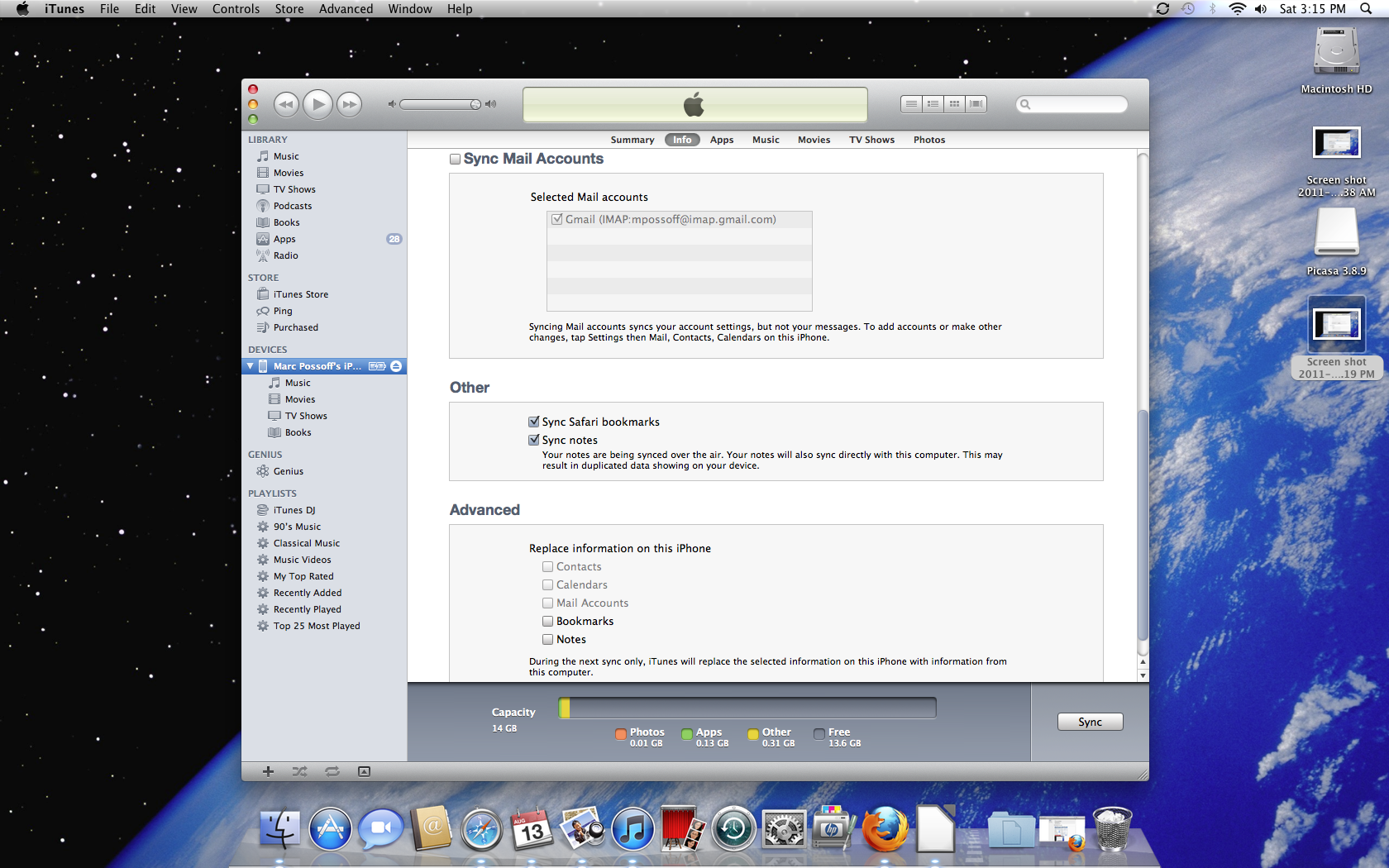Open Finder from the Dock
Screen dimensions: 1389x868
coord(279,829)
